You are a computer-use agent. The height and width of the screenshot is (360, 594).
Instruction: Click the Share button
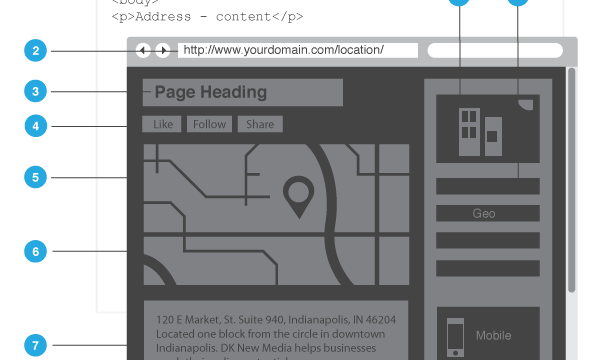pos(260,124)
